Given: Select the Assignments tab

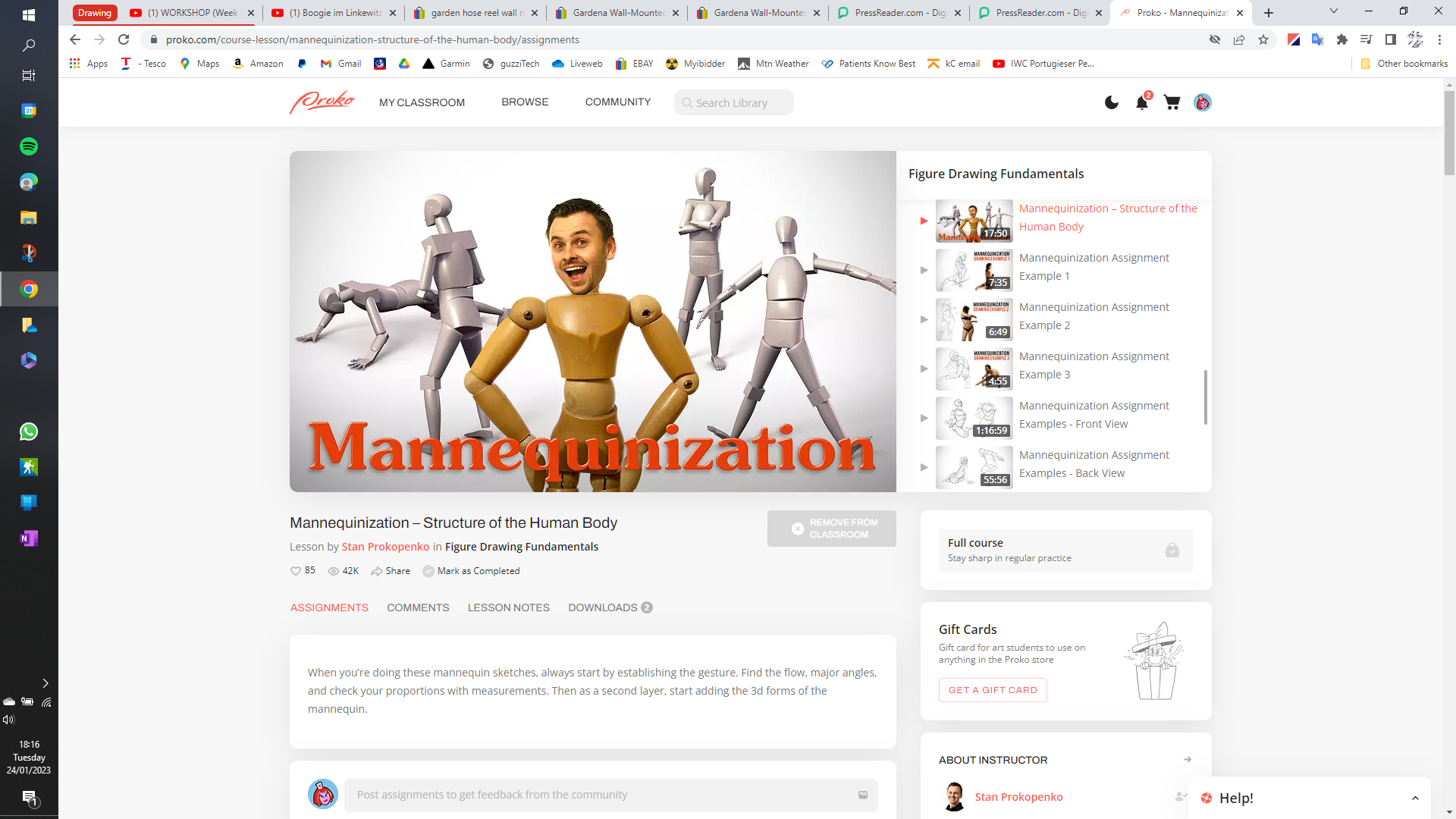Looking at the screenshot, I should coord(329,607).
